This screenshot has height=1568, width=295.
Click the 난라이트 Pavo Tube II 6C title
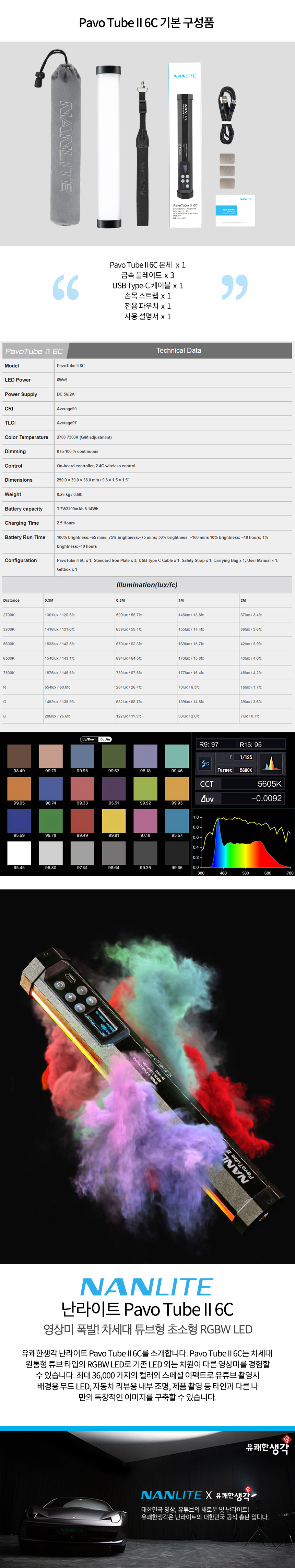[x=147, y=1310]
